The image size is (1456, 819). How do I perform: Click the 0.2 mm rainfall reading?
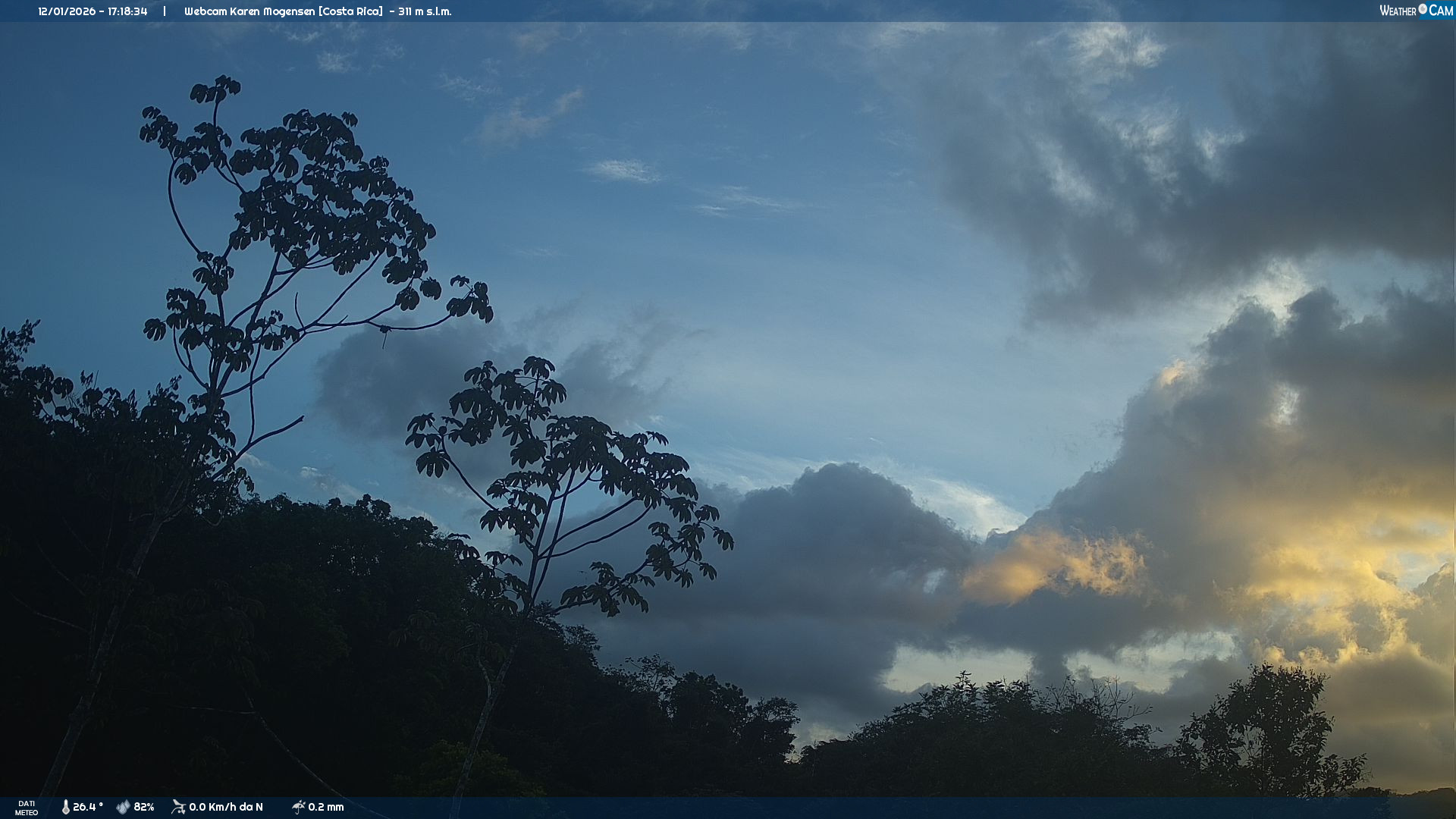point(326,807)
